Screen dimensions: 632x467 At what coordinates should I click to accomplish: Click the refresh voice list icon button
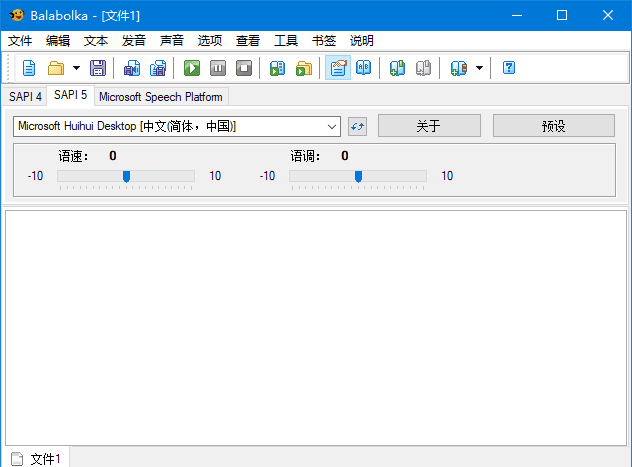(x=357, y=127)
